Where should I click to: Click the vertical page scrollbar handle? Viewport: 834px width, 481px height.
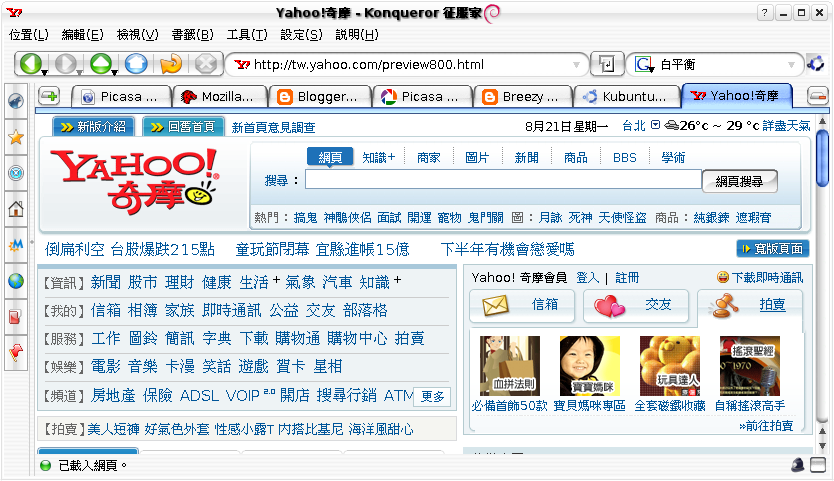[x=822, y=157]
